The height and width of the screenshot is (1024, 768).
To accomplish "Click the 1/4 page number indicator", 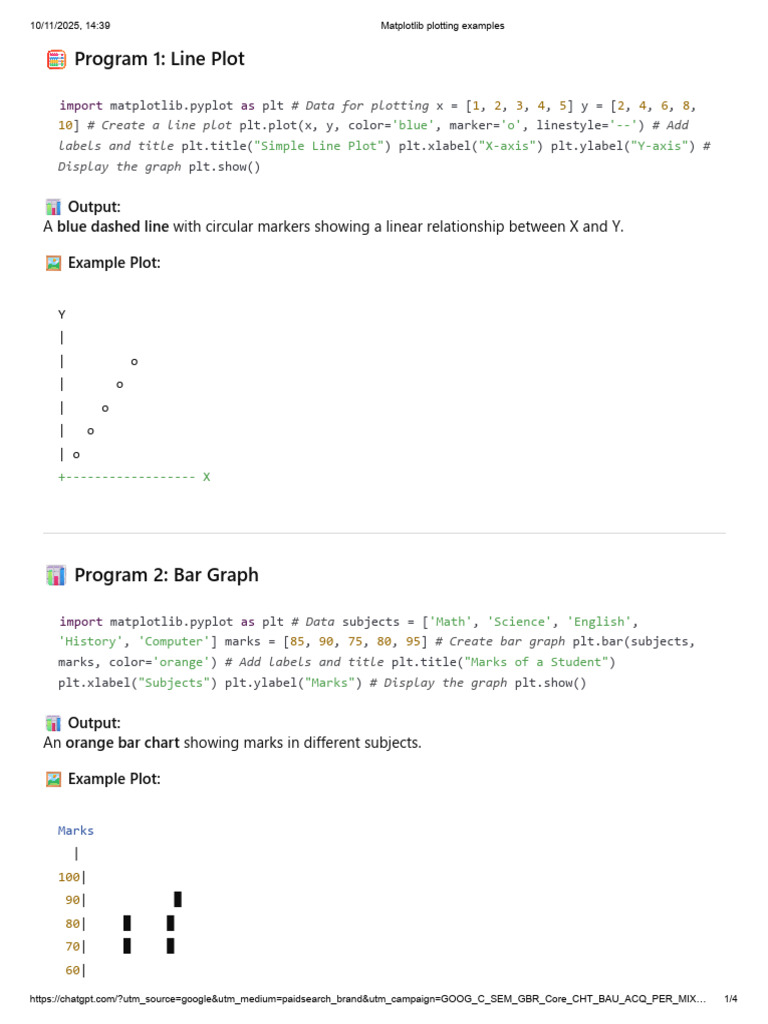I will point(730,999).
